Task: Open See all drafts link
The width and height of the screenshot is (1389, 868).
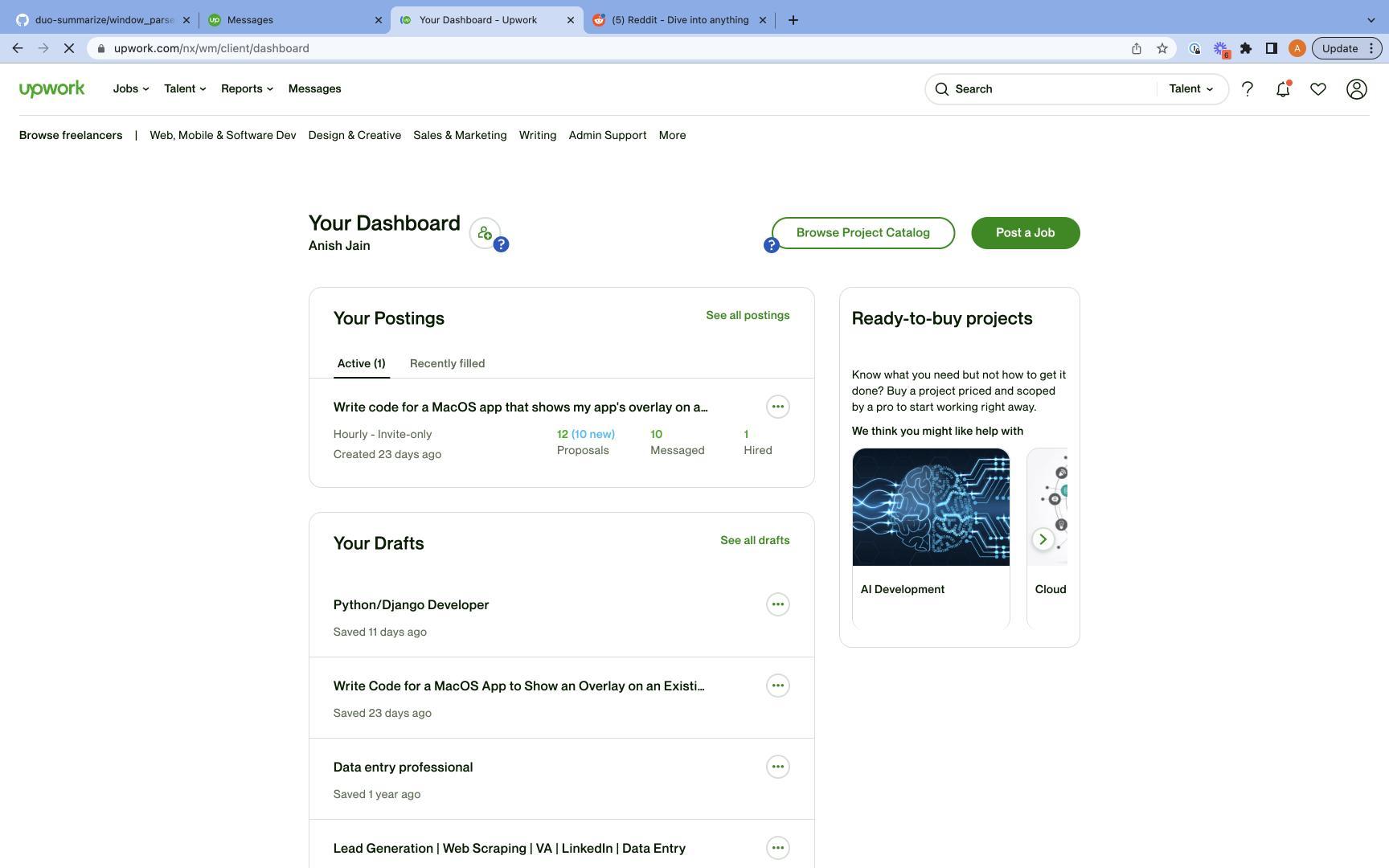Action: (755, 540)
